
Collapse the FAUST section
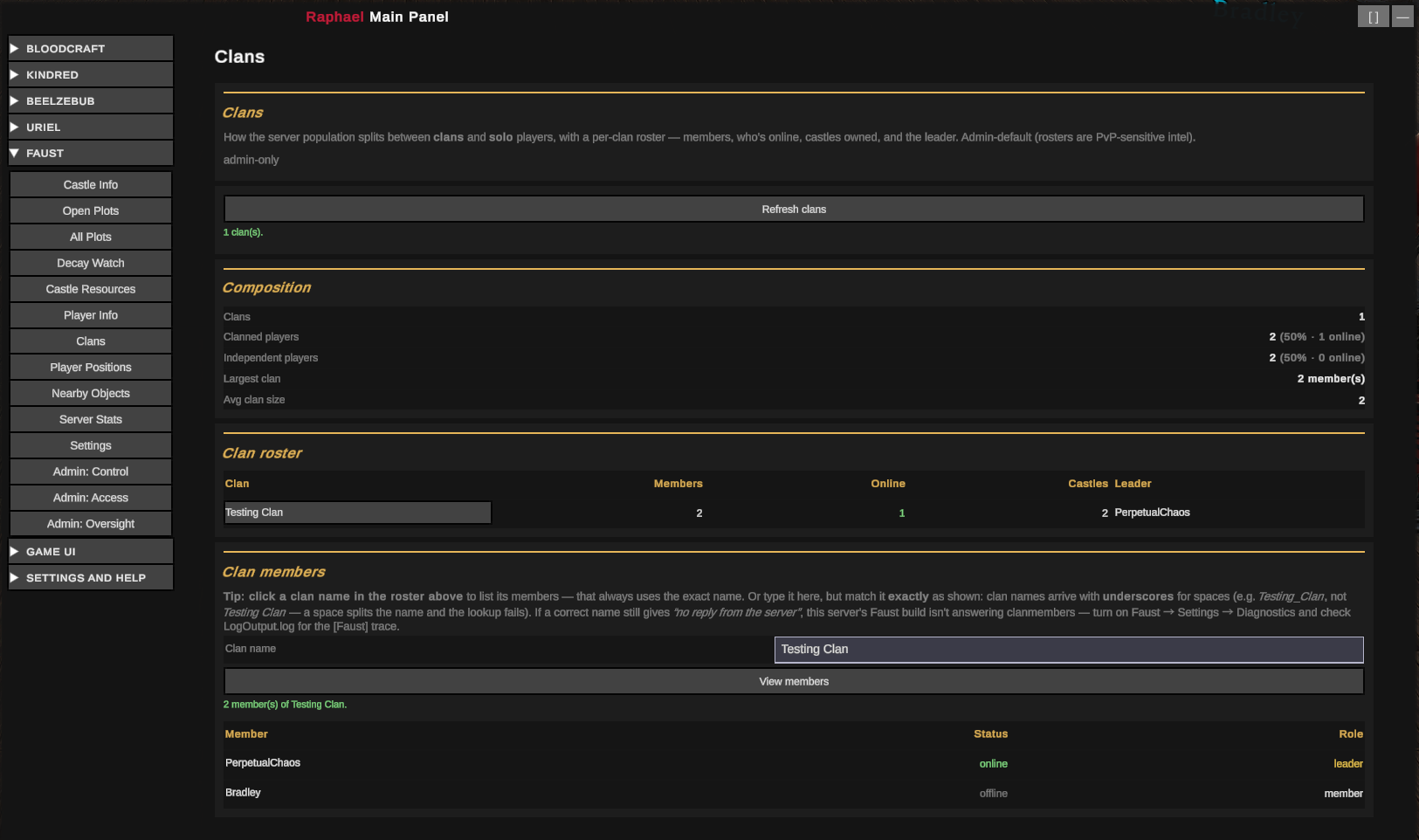click(x=91, y=154)
